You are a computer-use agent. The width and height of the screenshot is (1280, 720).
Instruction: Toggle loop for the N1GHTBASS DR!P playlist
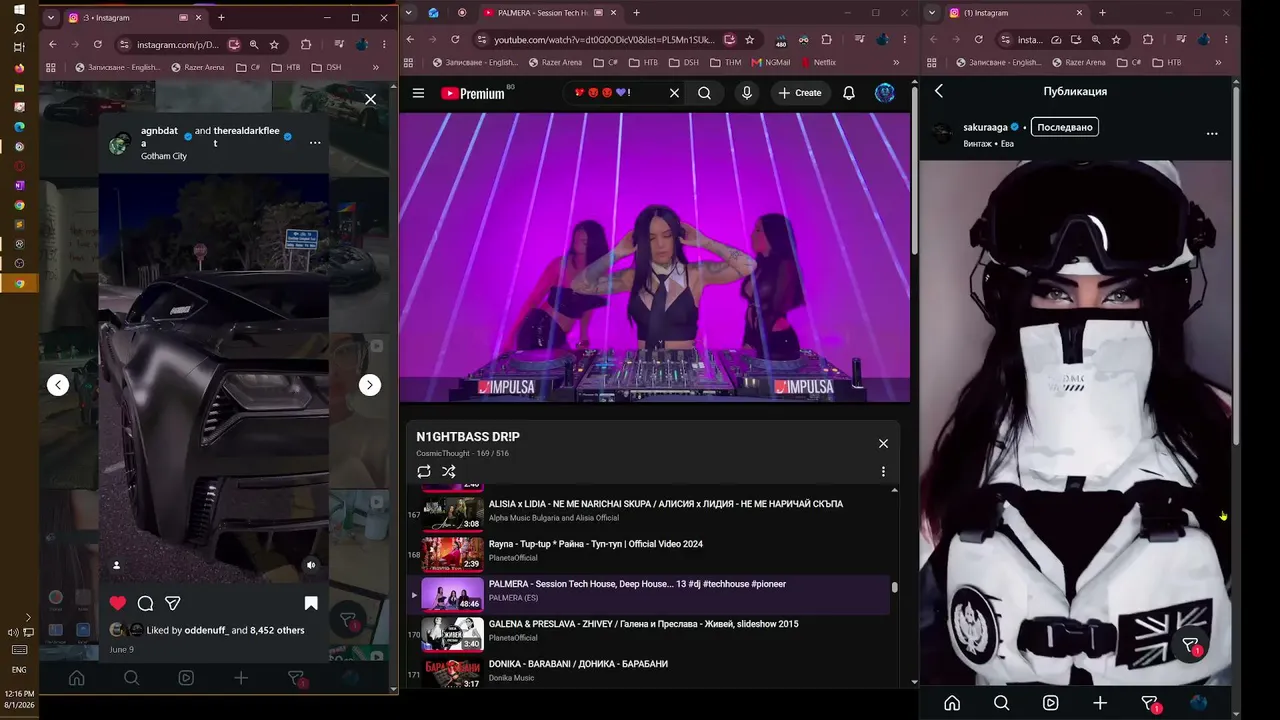[x=424, y=471]
